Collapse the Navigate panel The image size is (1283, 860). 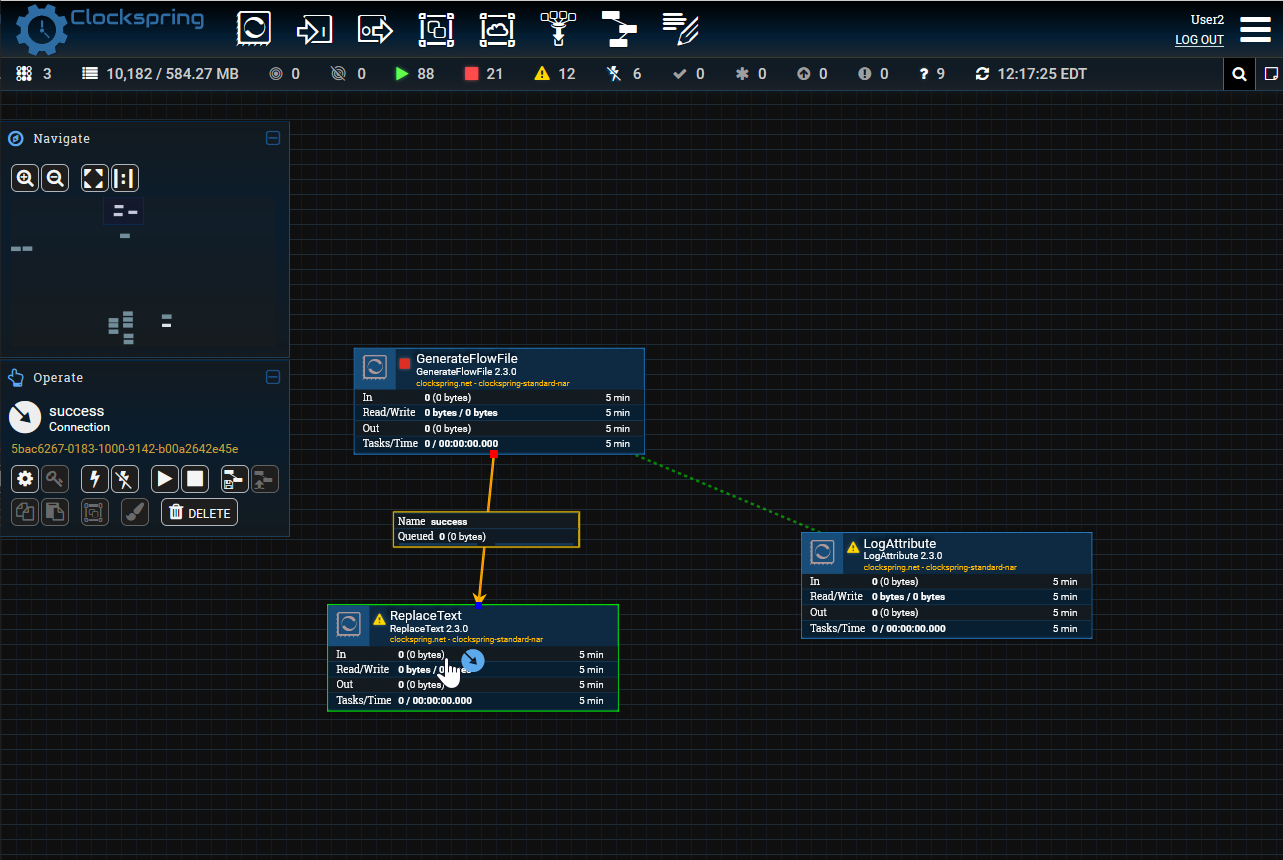point(273,138)
